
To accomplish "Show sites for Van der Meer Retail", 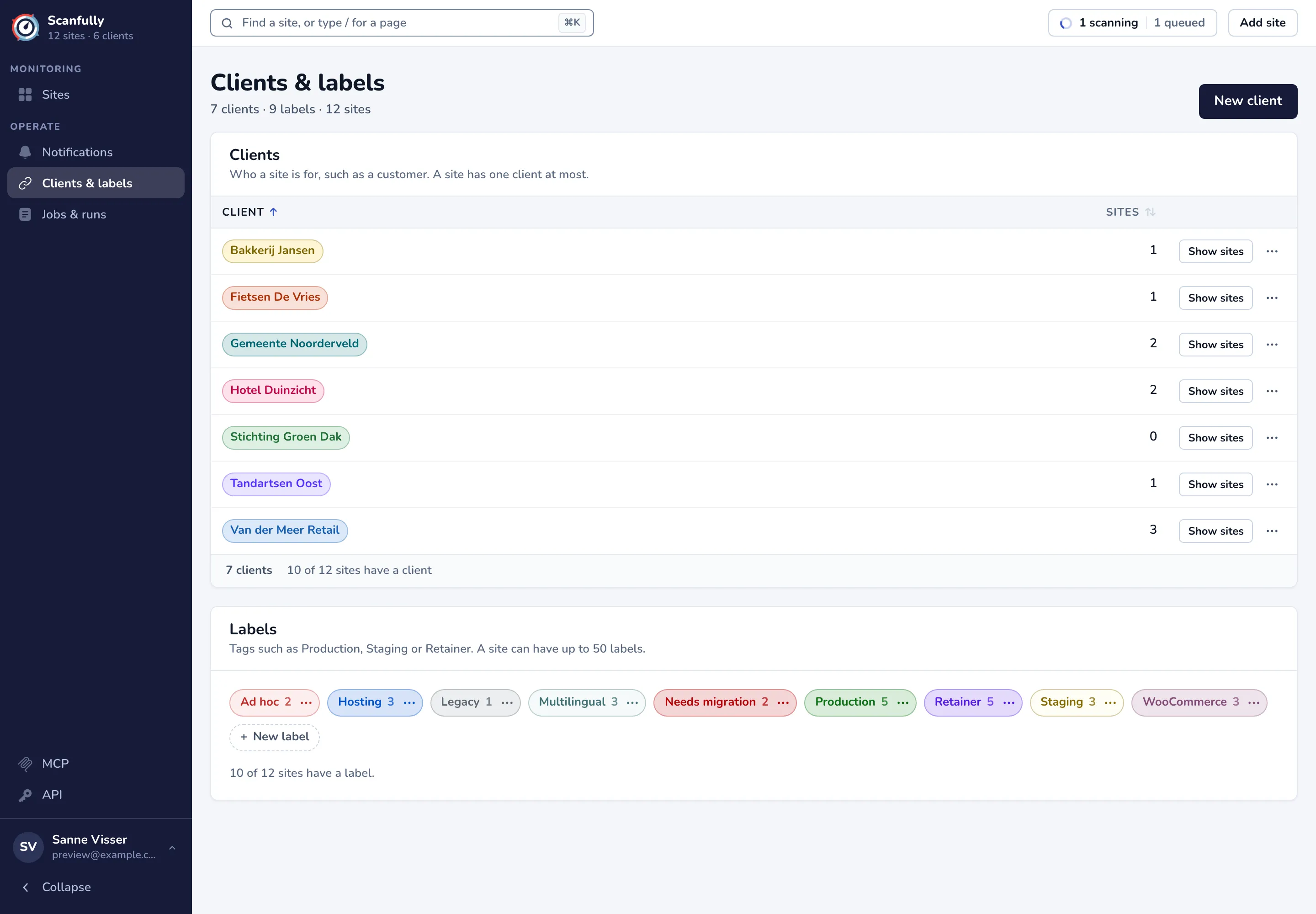I will coord(1215,531).
